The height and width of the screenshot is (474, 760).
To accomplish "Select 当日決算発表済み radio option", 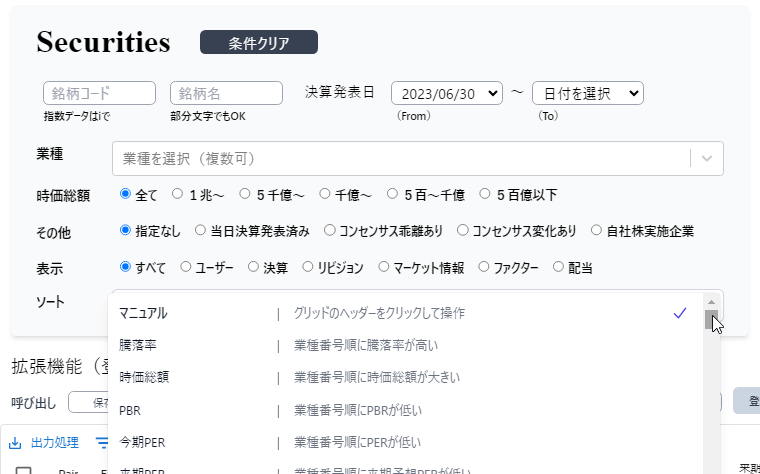I will pyautogui.click(x=200, y=231).
